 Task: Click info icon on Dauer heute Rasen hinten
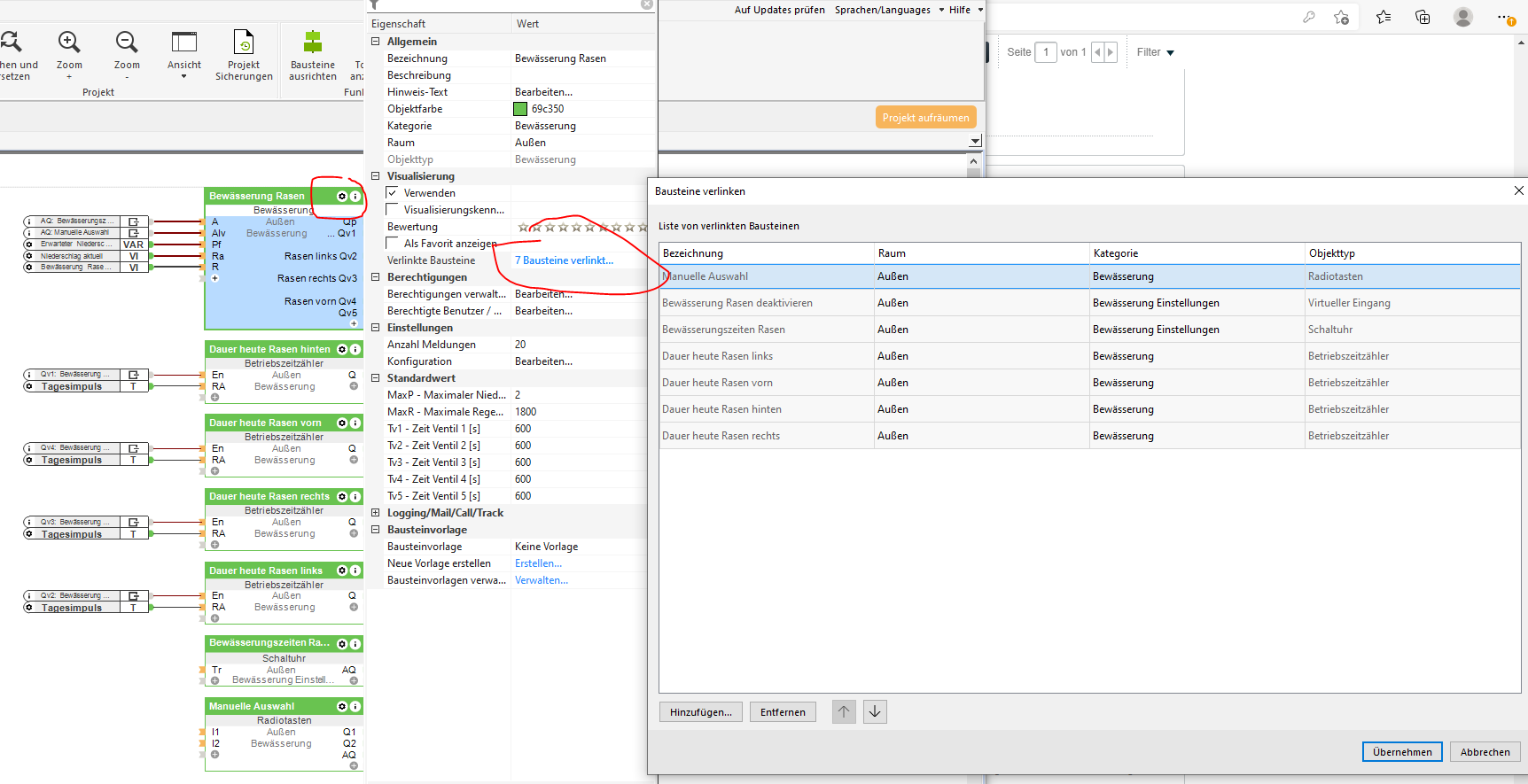(355, 350)
